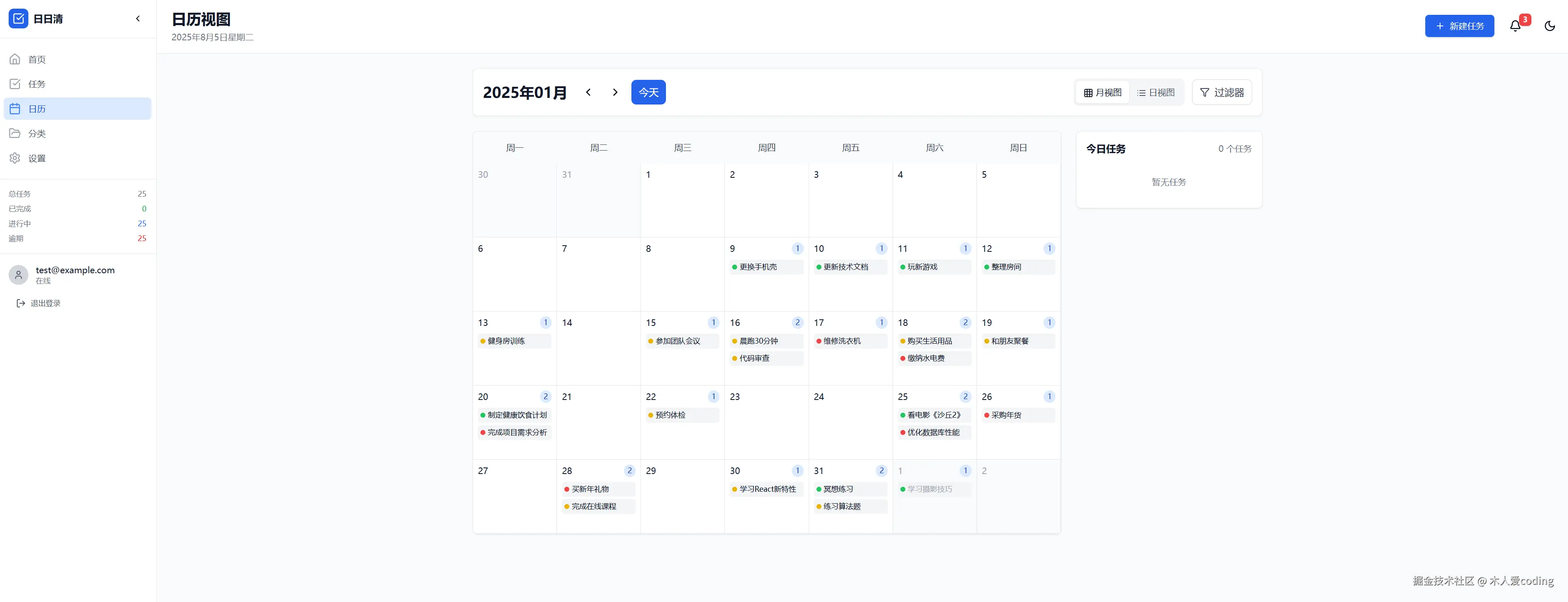This screenshot has height=602, width=1568.
Task: Go to the previous month
Action: click(x=588, y=93)
